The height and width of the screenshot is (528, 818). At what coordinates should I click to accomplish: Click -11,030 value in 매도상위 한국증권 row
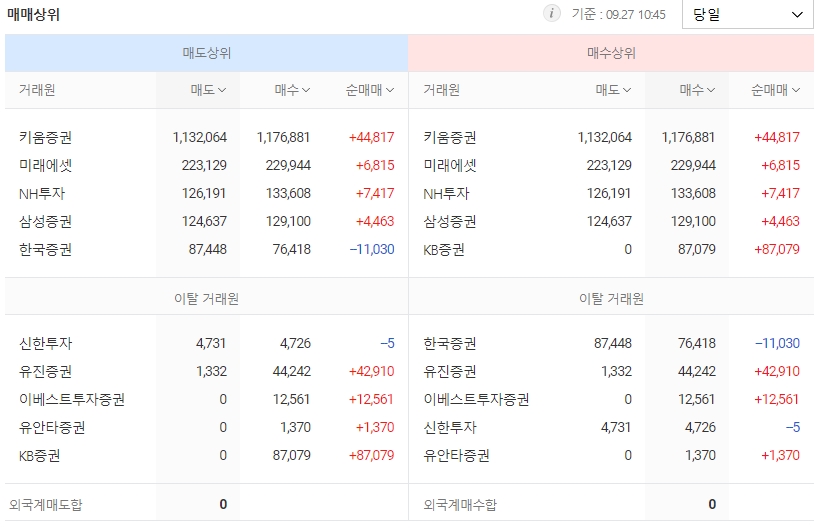372,249
